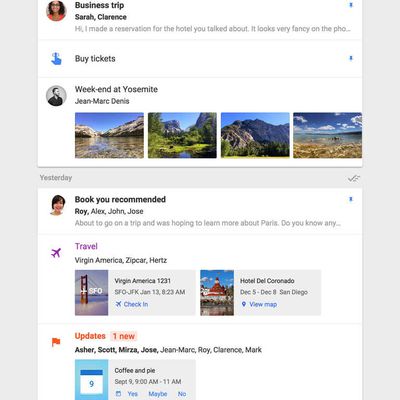Open the Updates bundle

(90, 336)
